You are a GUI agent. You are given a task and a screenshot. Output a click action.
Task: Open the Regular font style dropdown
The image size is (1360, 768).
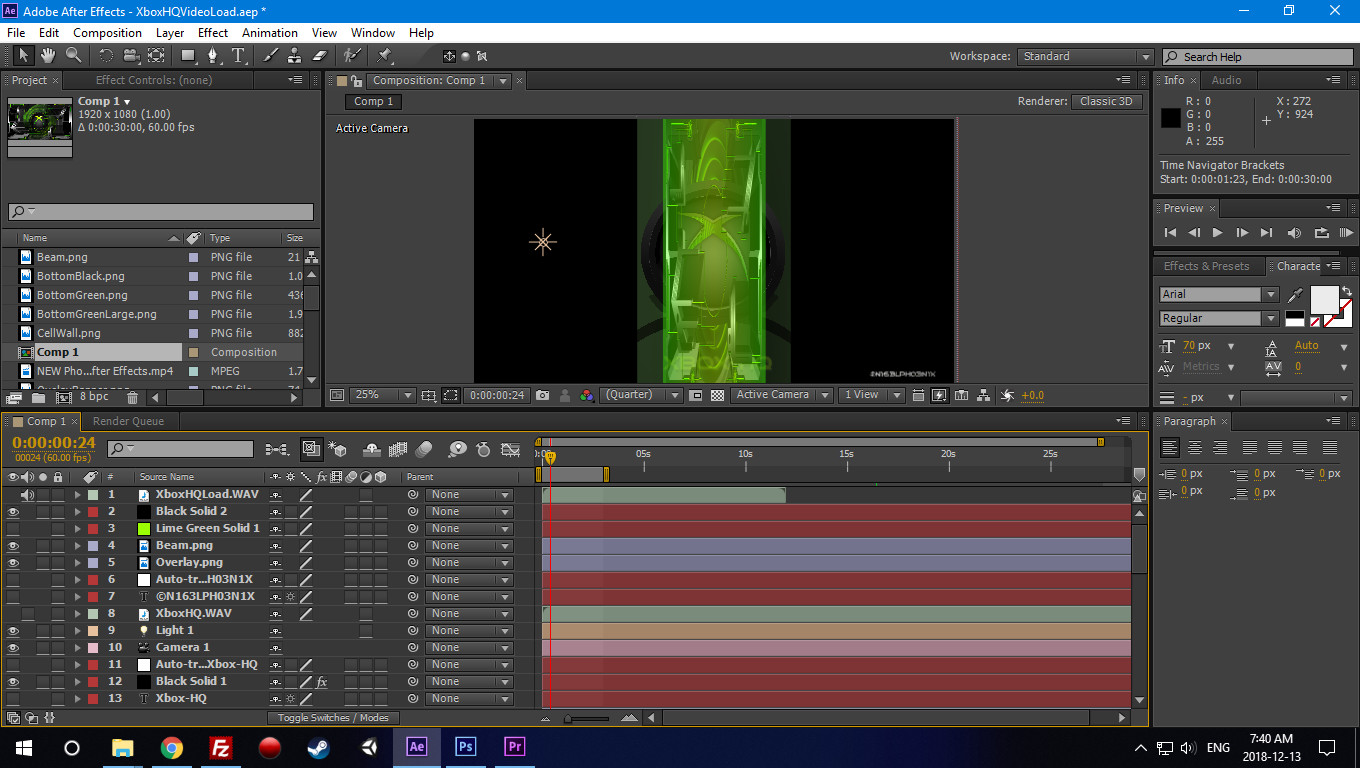(1219, 318)
